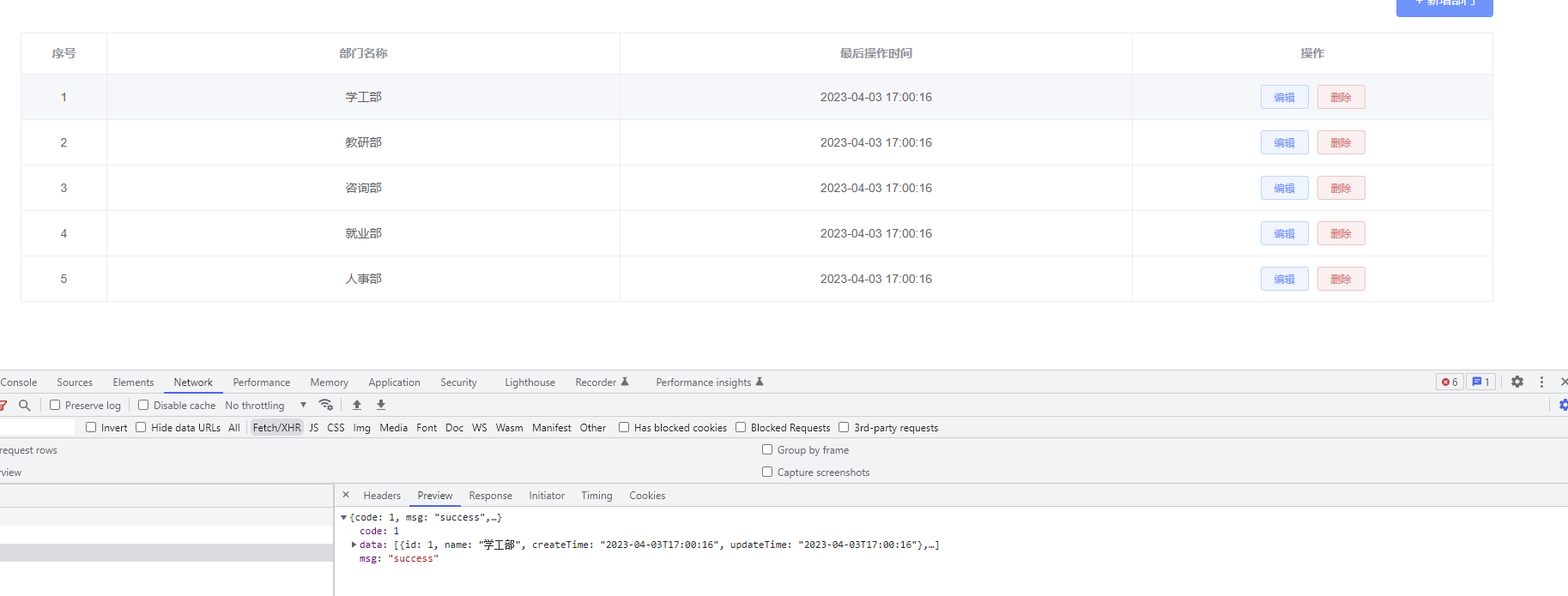The image size is (1568, 596).
Task: Enable Has blocked cookies checkbox
Action: [624, 427]
